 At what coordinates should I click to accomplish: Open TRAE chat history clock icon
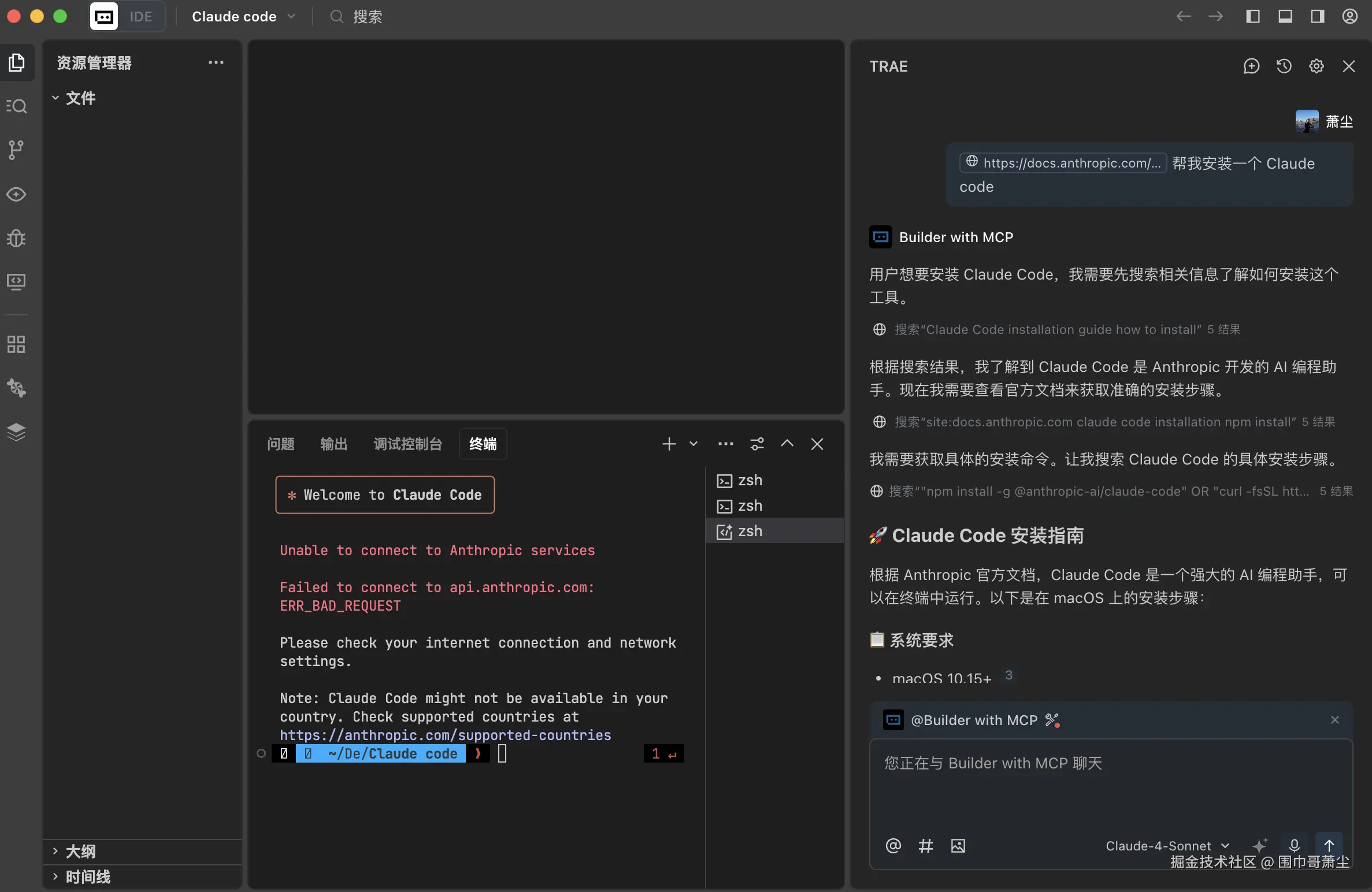tap(1284, 66)
